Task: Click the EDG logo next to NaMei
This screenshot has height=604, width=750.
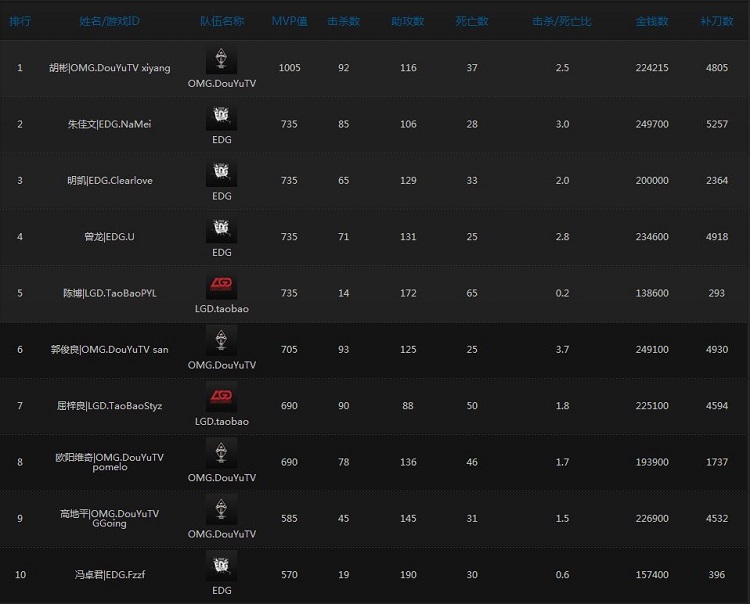Action: coord(221,117)
